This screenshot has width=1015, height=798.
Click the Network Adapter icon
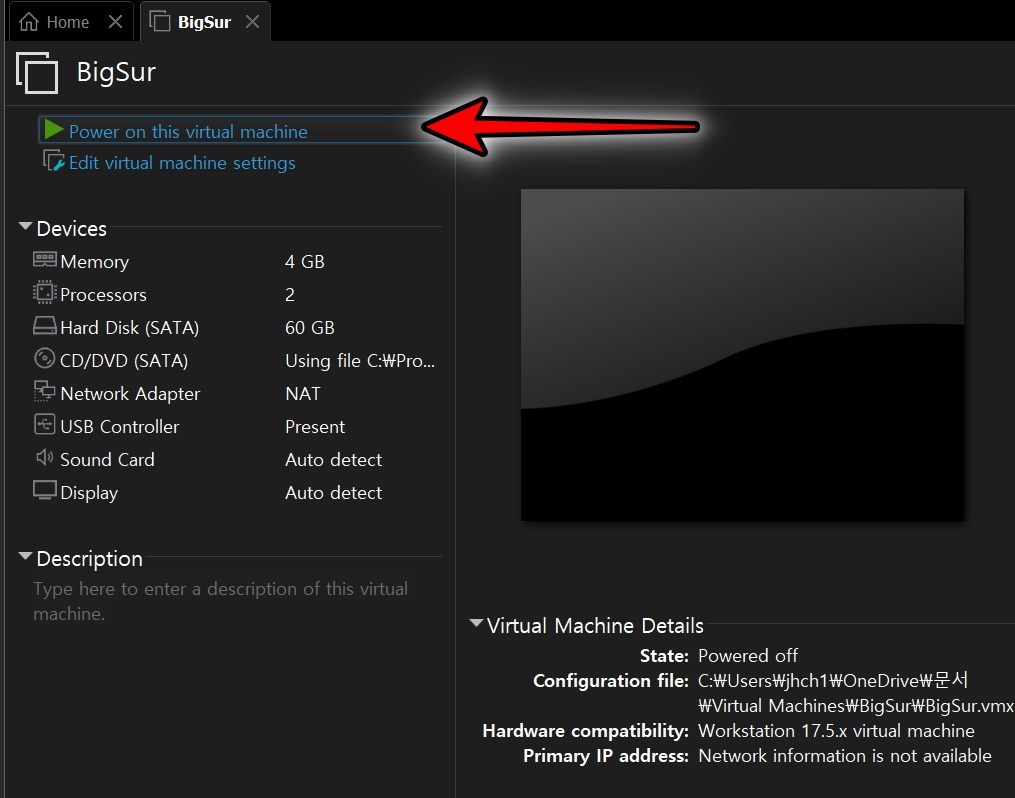coord(45,391)
